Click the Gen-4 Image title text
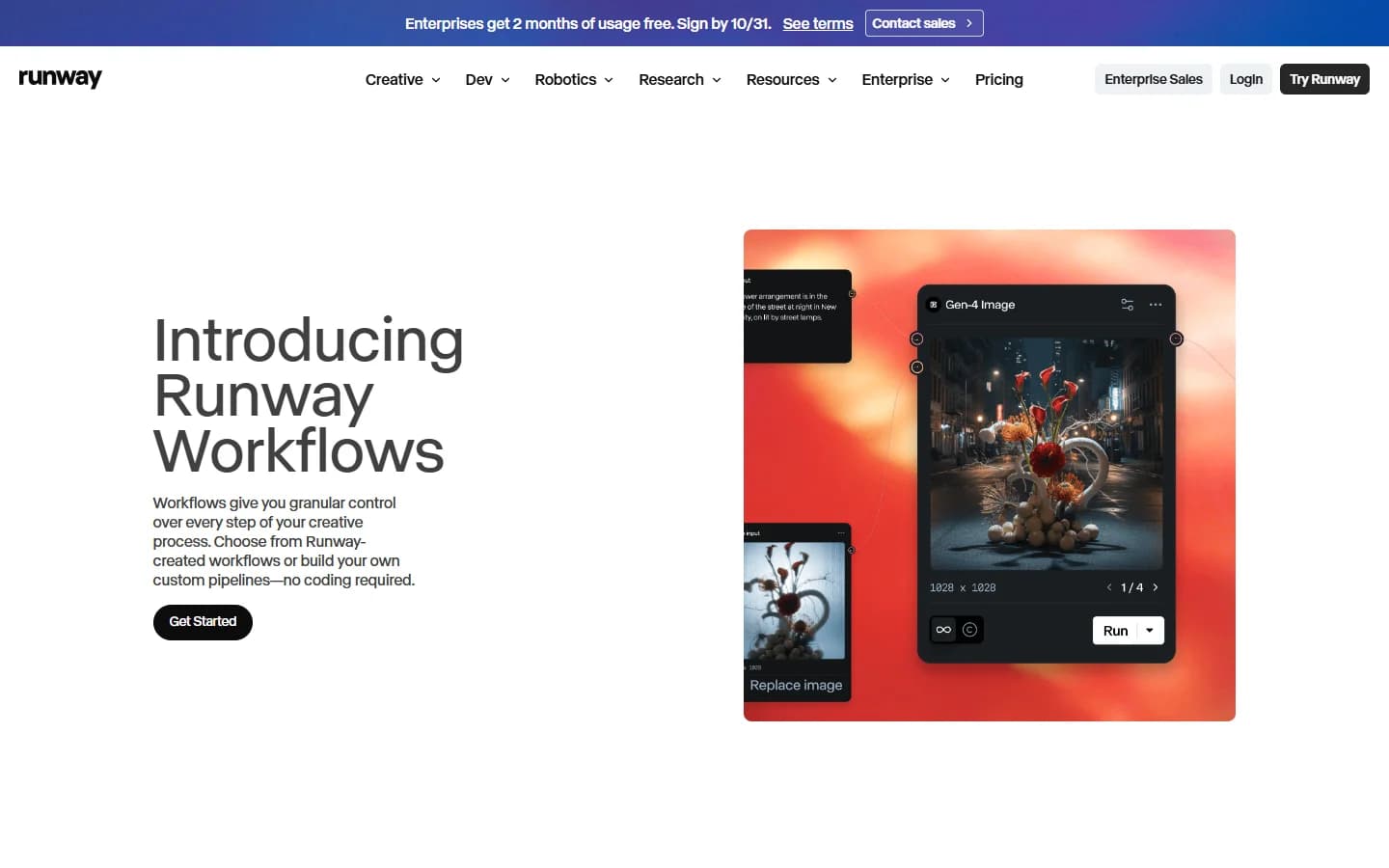 pyautogui.click(x=980, y=305)
